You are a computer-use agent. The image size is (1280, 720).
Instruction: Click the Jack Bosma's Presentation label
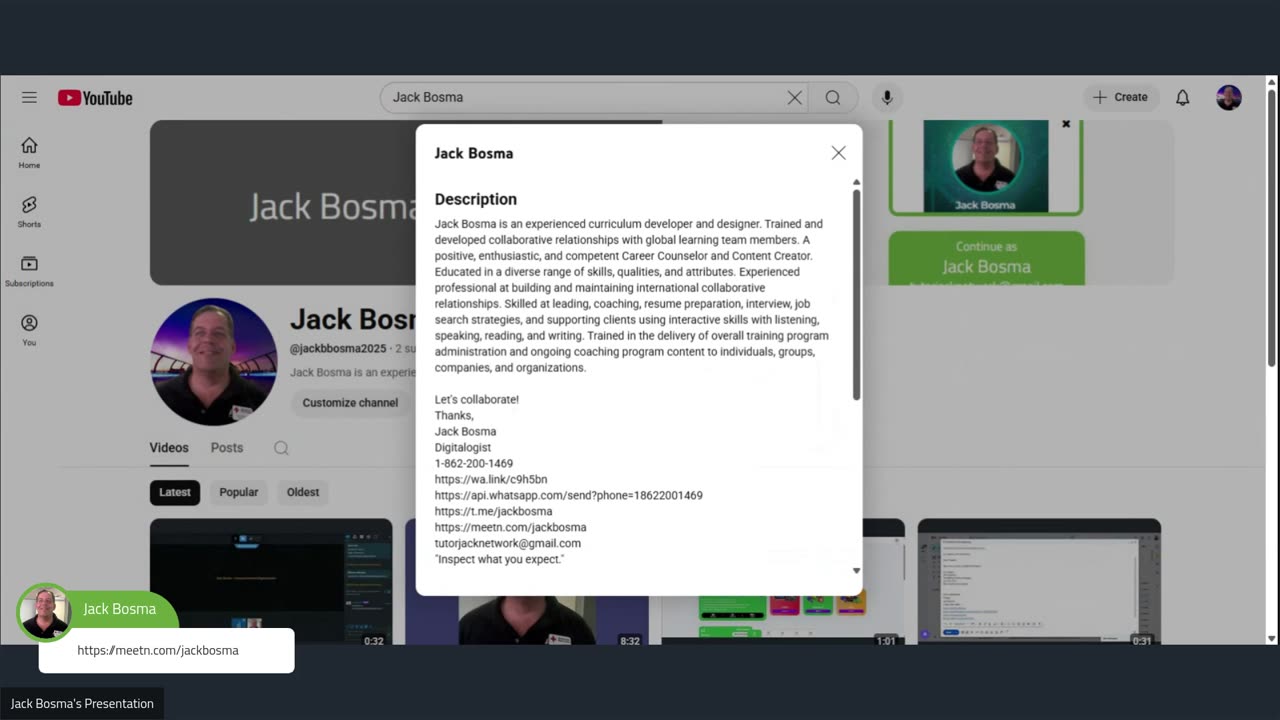pyautogui.click(x=82, y=703)
